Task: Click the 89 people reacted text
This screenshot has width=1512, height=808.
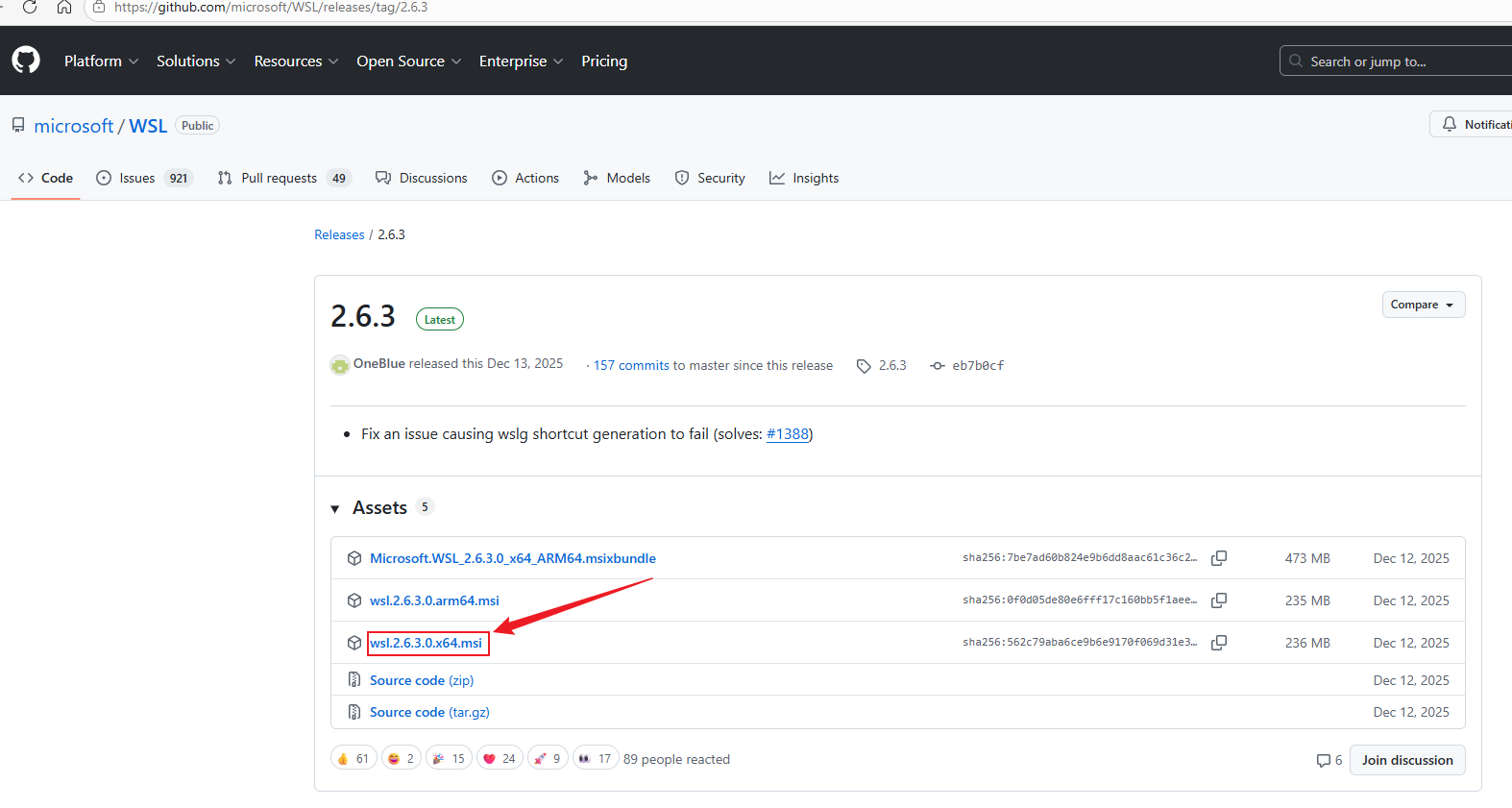Action: [x=676, y=759]
